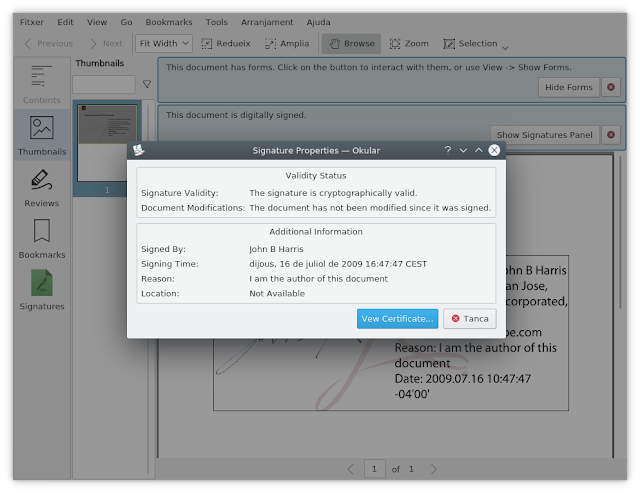This screenshot has width=640, height=493.
Task: Click 'Date: 2009.07.16 10:47:47' in document
Action: pyautogui.click(x=462, y=379)
